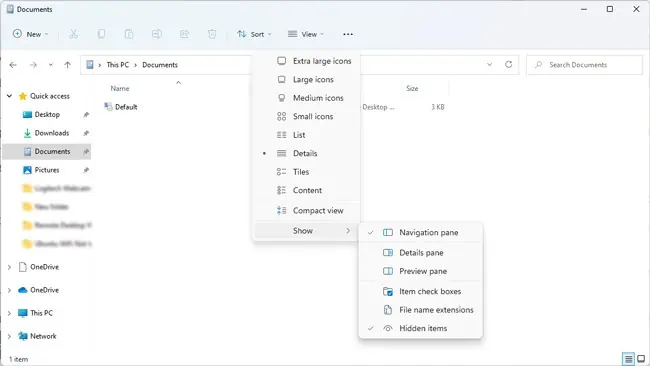Expand the white OneDrive tree node
The width and height of the screenshot is (650, 366).
[x=9, y=267]
